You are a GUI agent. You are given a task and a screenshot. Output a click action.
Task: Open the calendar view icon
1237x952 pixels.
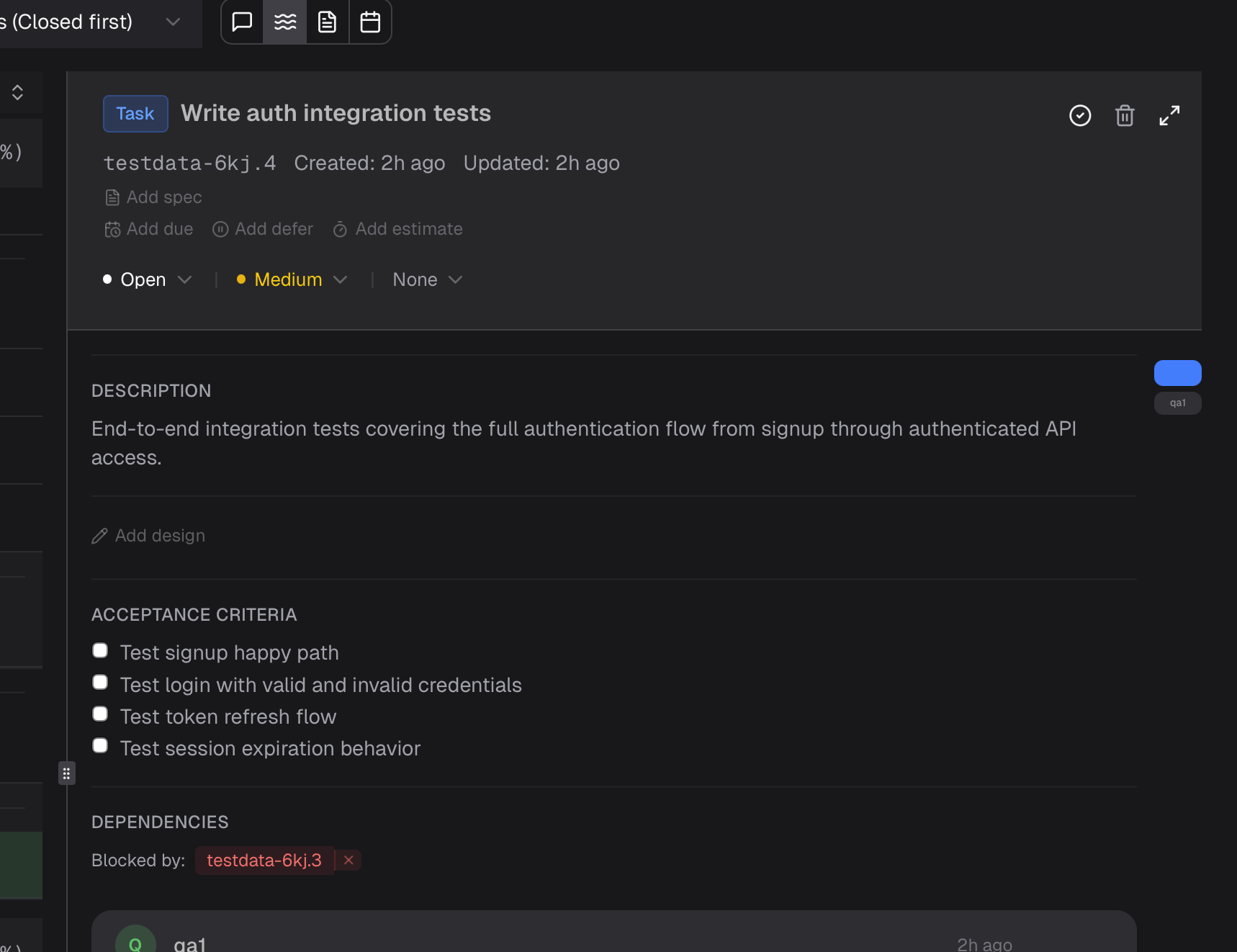coord(370,22)
